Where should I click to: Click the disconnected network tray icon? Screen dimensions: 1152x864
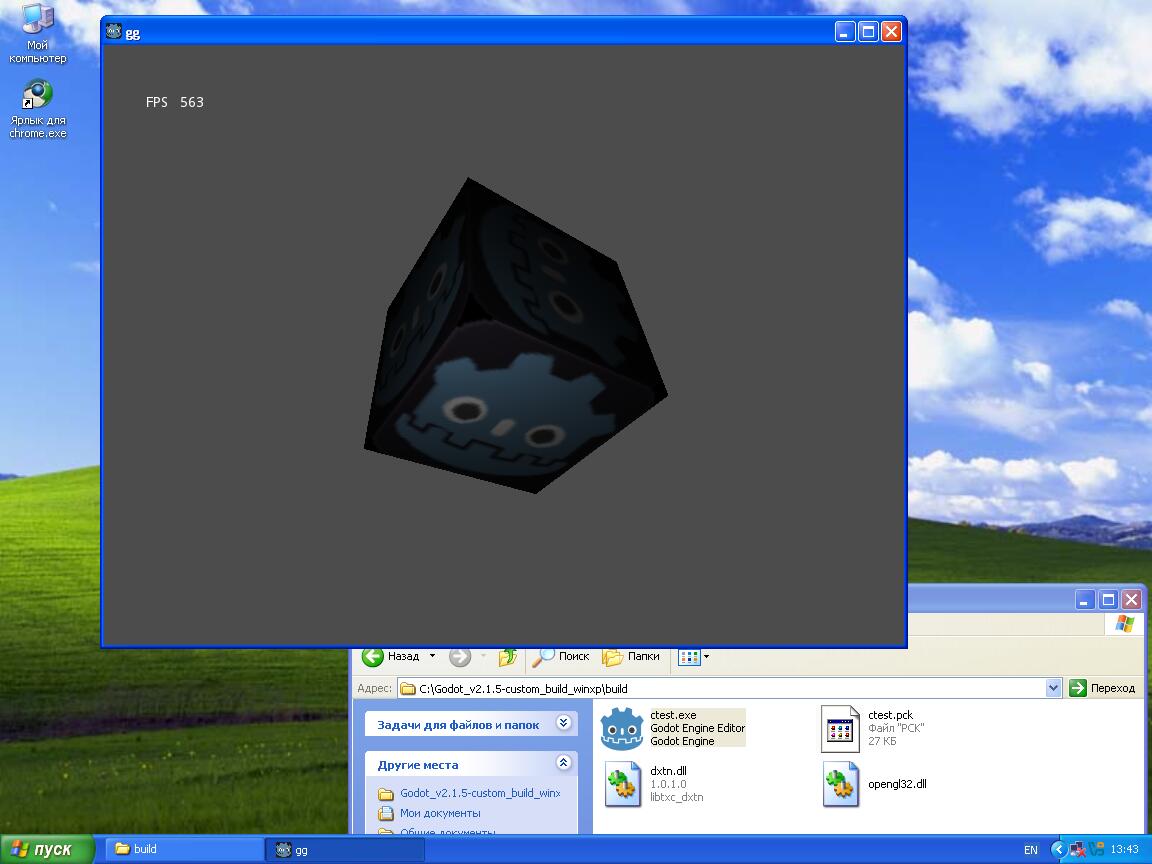pyautogui.click(x=1078, y=850)
